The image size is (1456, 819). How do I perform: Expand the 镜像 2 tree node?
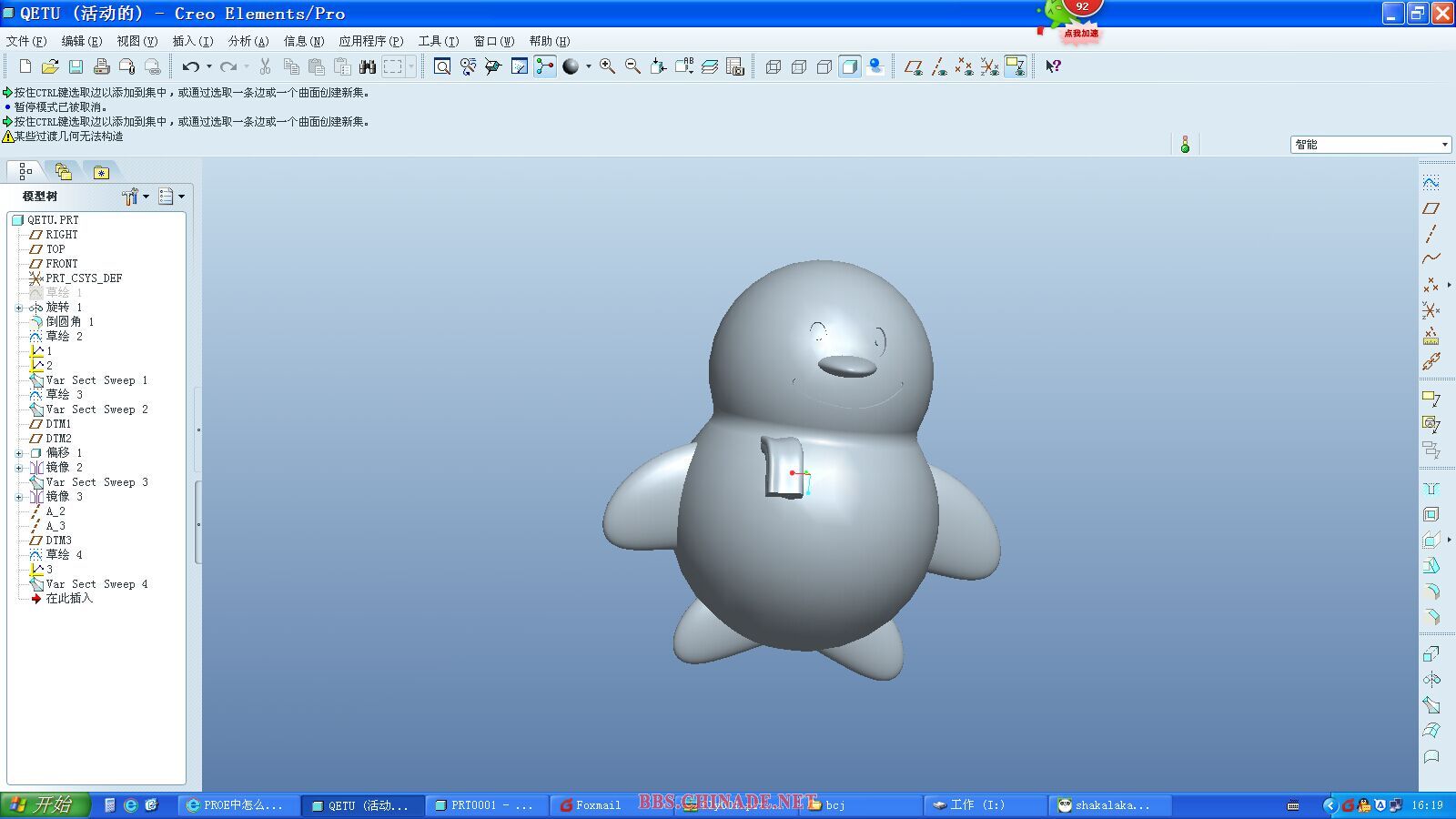[19, 468]
